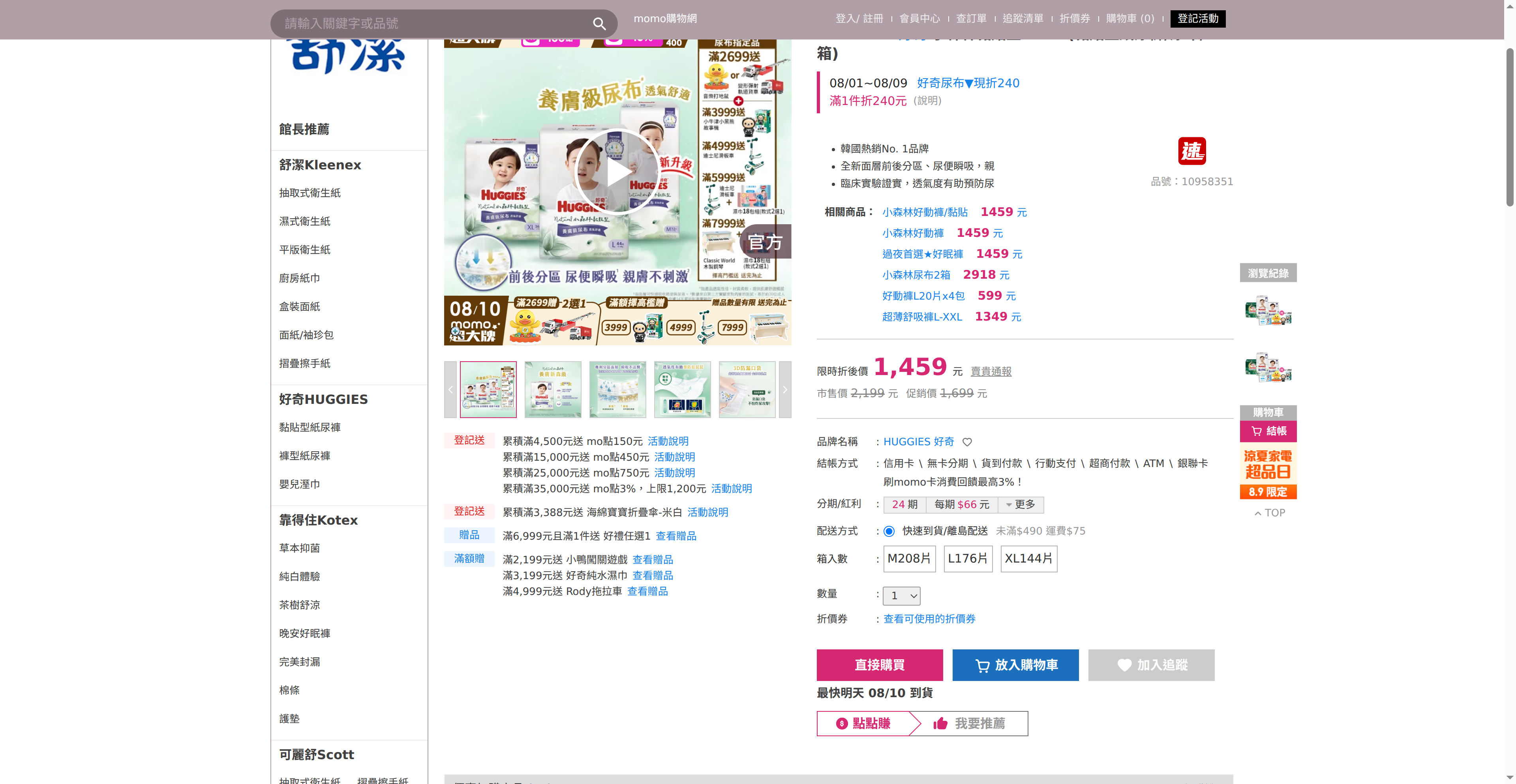Screen dimensions: 1516x784
Task: Open 褲型紙尿褲 category in sidebar
Action: [304, 456]
